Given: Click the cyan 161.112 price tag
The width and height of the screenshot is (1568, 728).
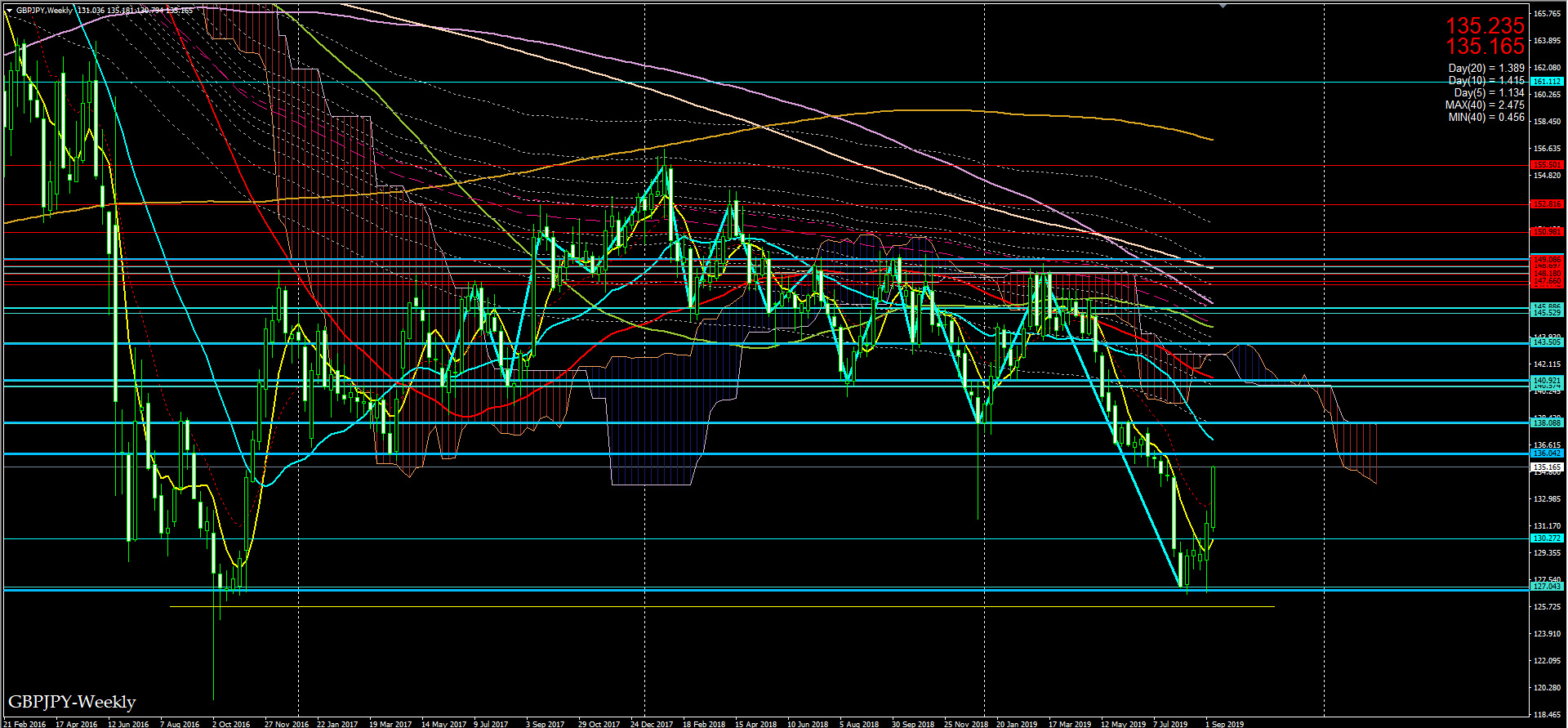Looking at the screenshot, I should click(1548, 82).
